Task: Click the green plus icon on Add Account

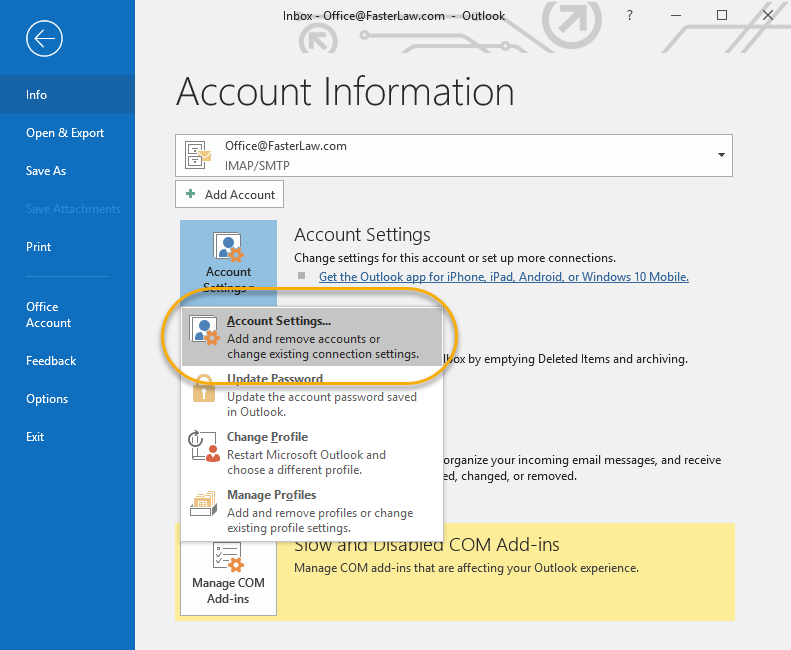Action: tap(191, 194)
